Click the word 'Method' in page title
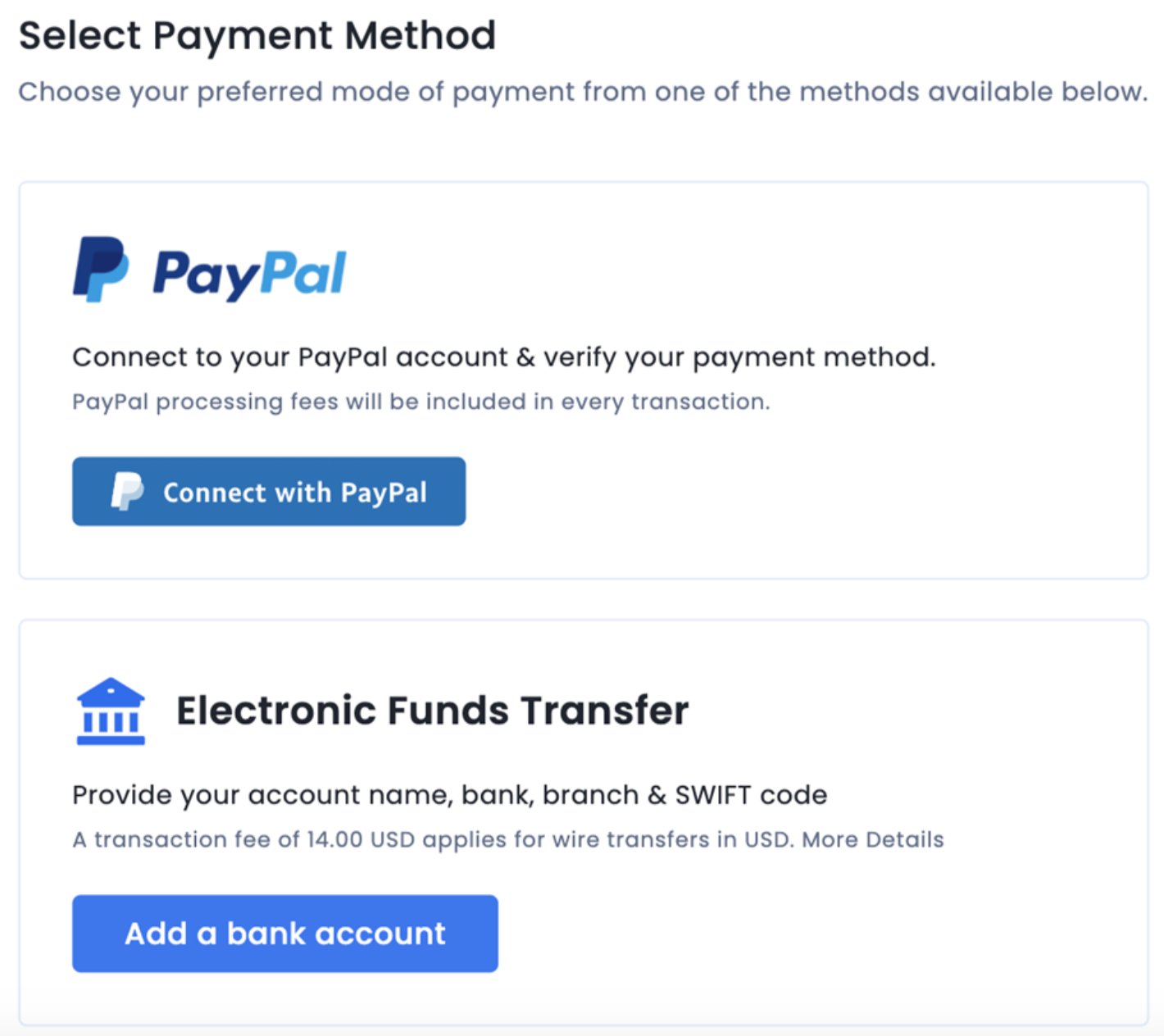 coord(420,36)
